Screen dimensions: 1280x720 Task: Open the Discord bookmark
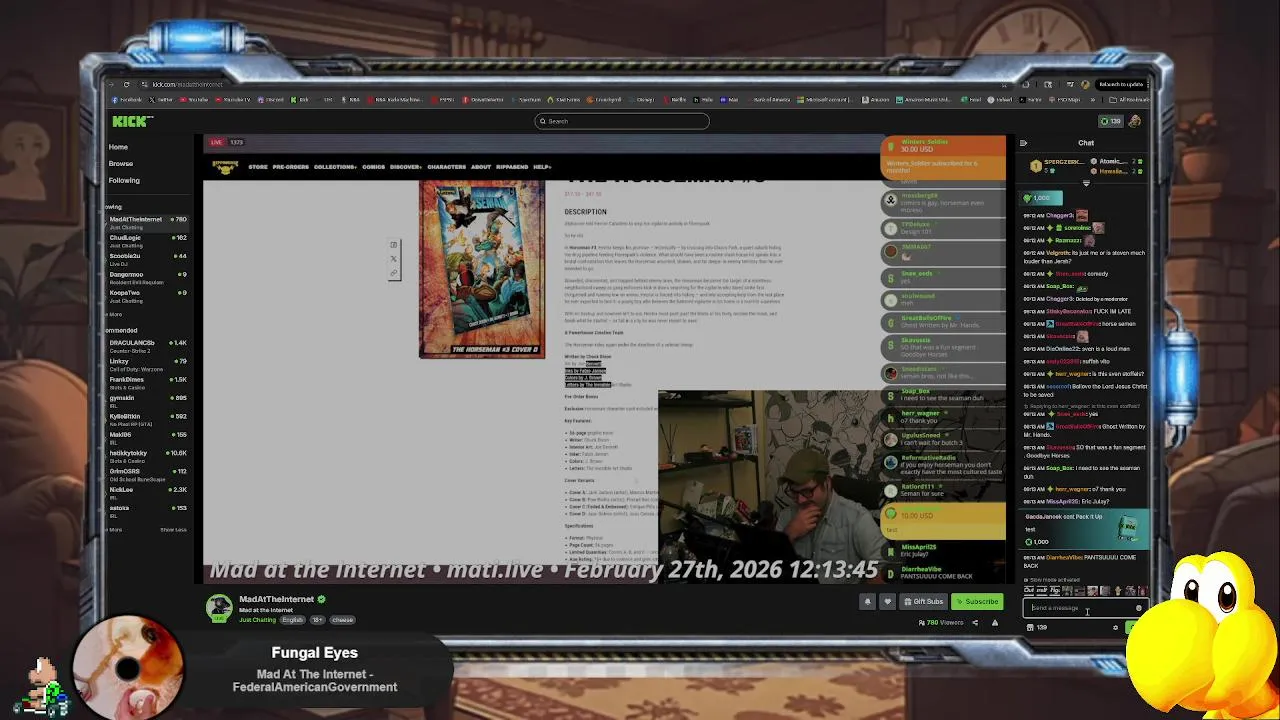pyautogui.click(x=272, y=100)
